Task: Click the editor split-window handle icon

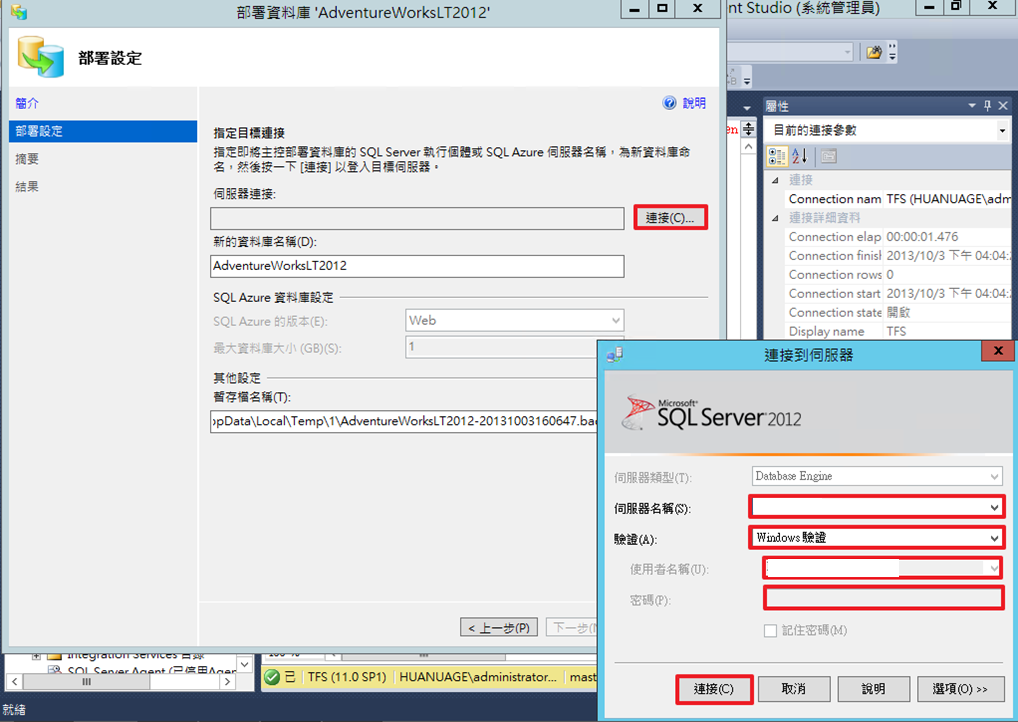Action: point(749,129)
